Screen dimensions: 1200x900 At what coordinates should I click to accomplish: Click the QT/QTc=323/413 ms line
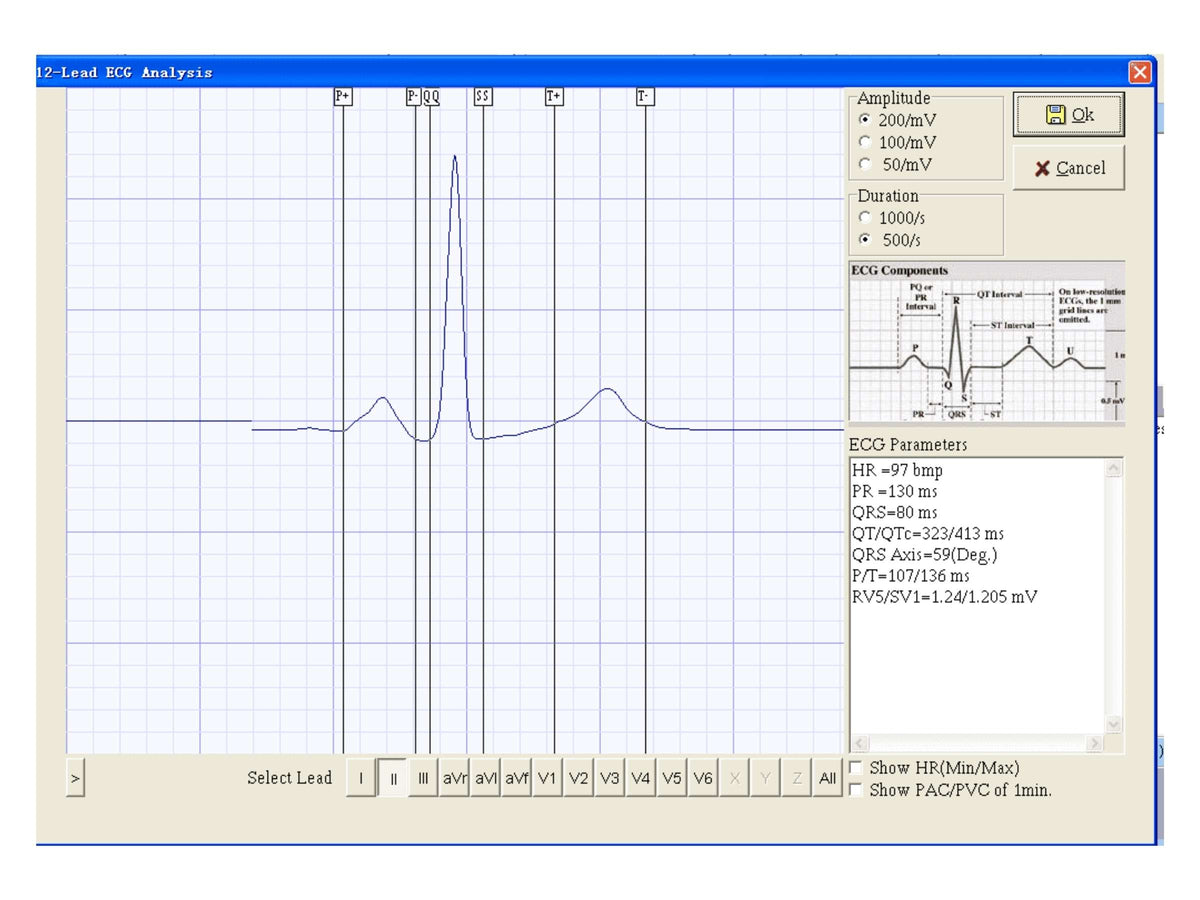928,533
